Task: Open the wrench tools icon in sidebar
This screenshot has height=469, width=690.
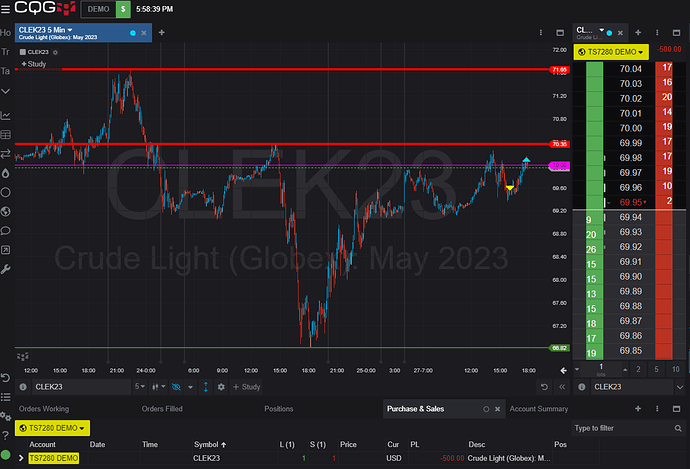Action: 6,269
